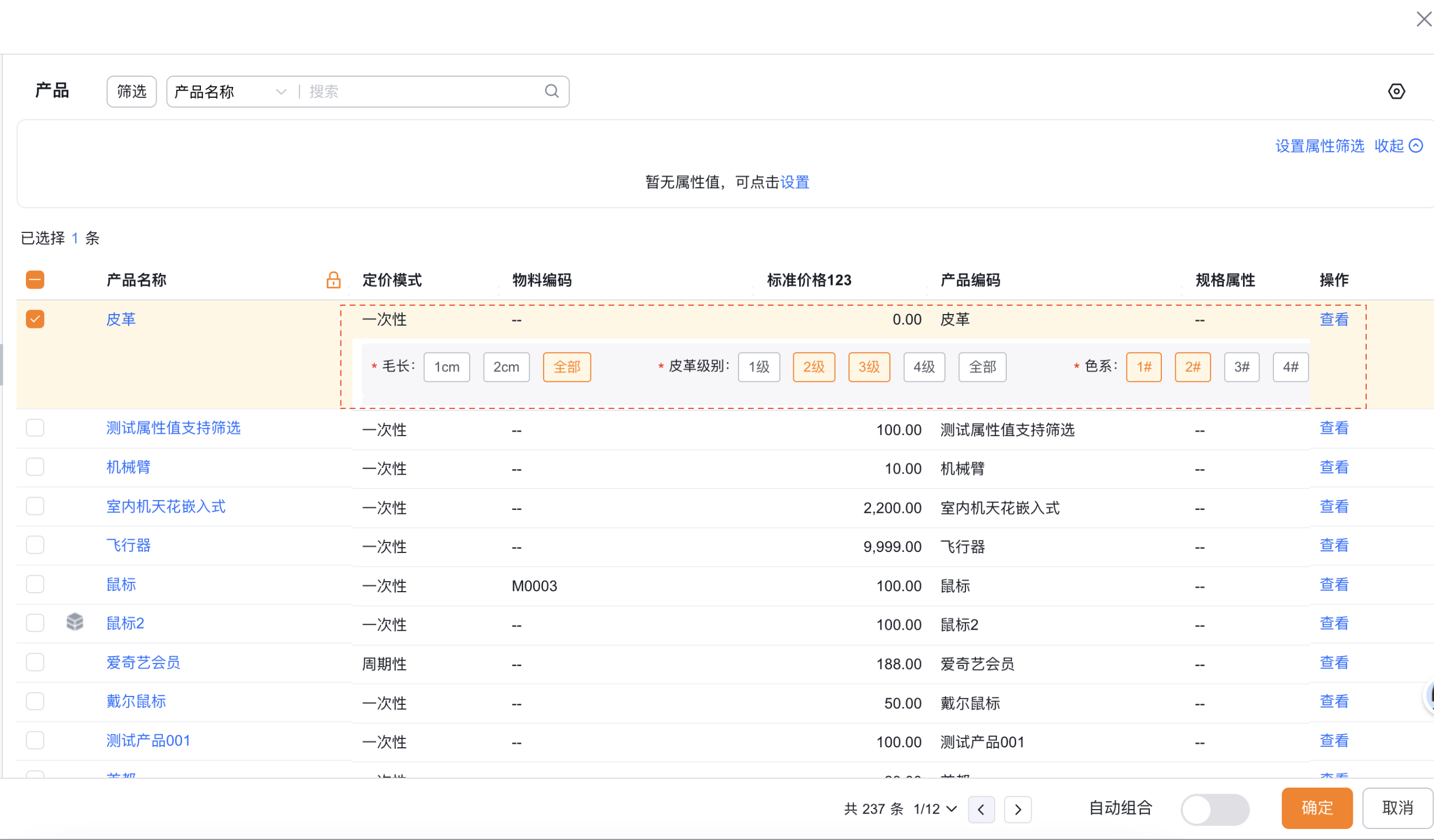This screenshot has width=1434, height=840.
Task: Click the package icon beside 鼠标2
Action: tap(75, 622)
